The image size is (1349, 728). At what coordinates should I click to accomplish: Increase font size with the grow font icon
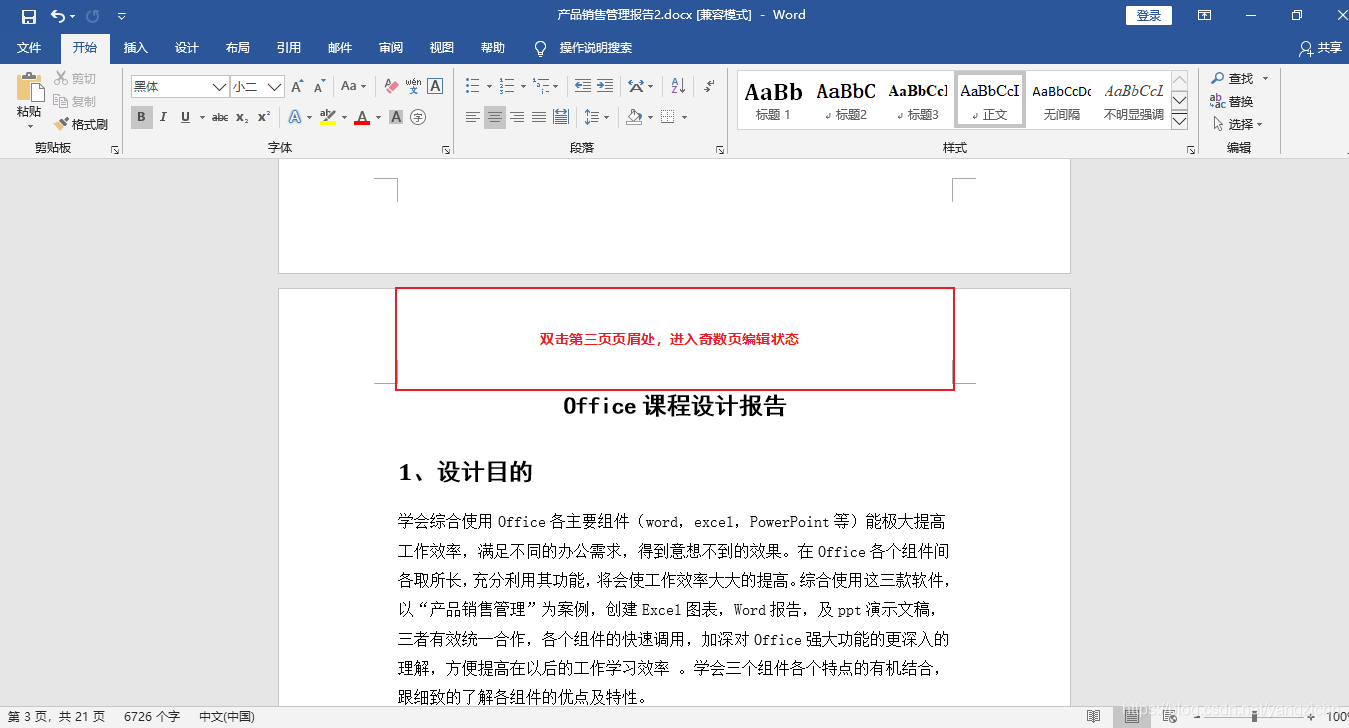pos(297,87)
